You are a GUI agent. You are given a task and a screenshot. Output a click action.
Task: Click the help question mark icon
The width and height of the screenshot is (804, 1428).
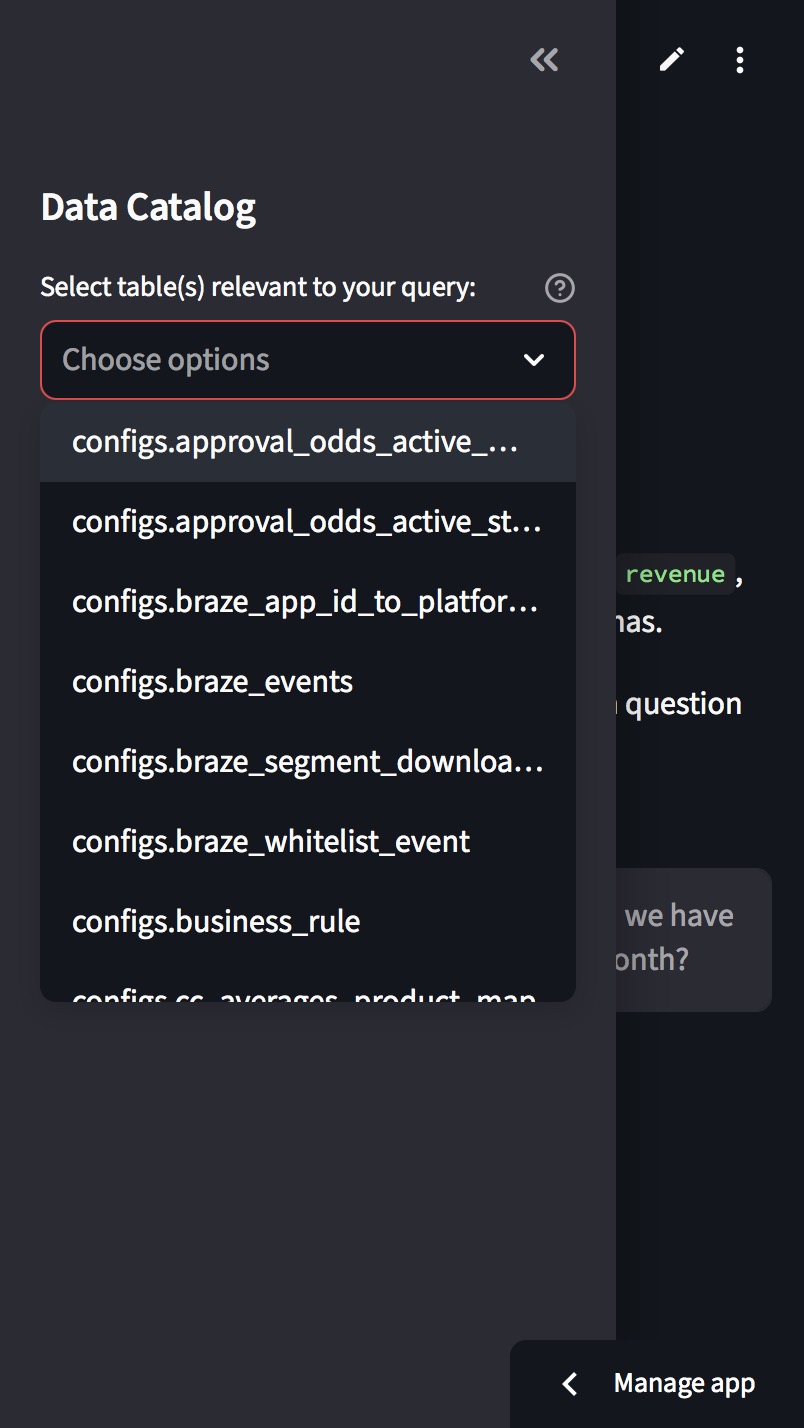[x=561, y=288]
